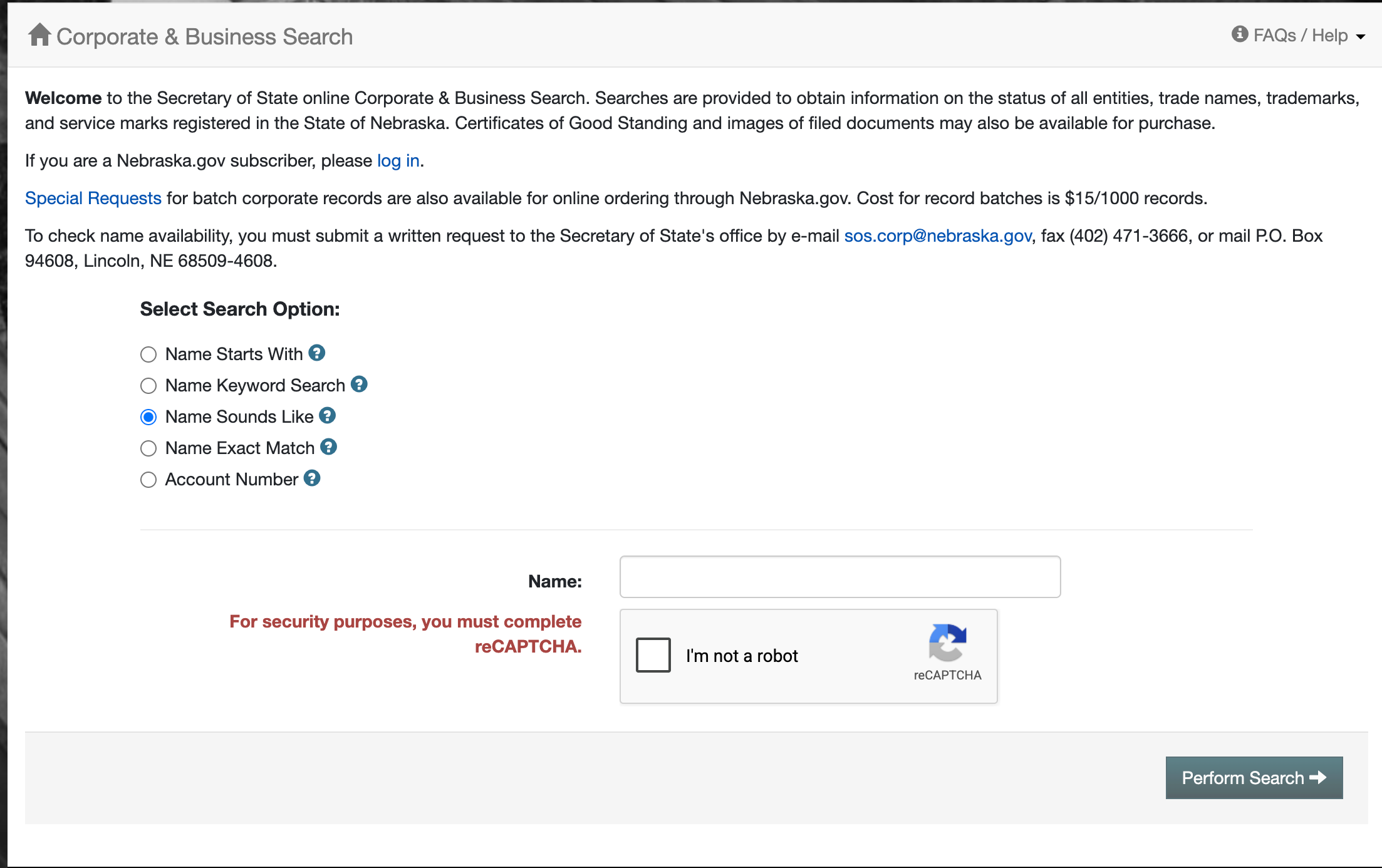Open the Corporate & Business Search home link
This screenshot has width=1382, height=868.
[190, 36]
